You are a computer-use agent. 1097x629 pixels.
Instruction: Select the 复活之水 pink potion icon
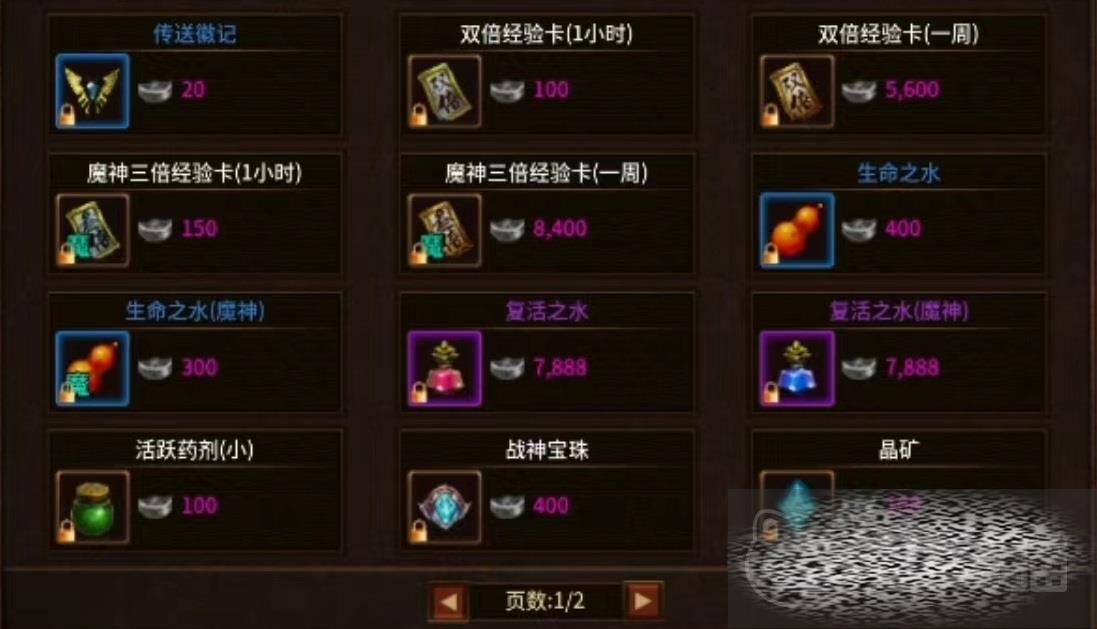444,369
